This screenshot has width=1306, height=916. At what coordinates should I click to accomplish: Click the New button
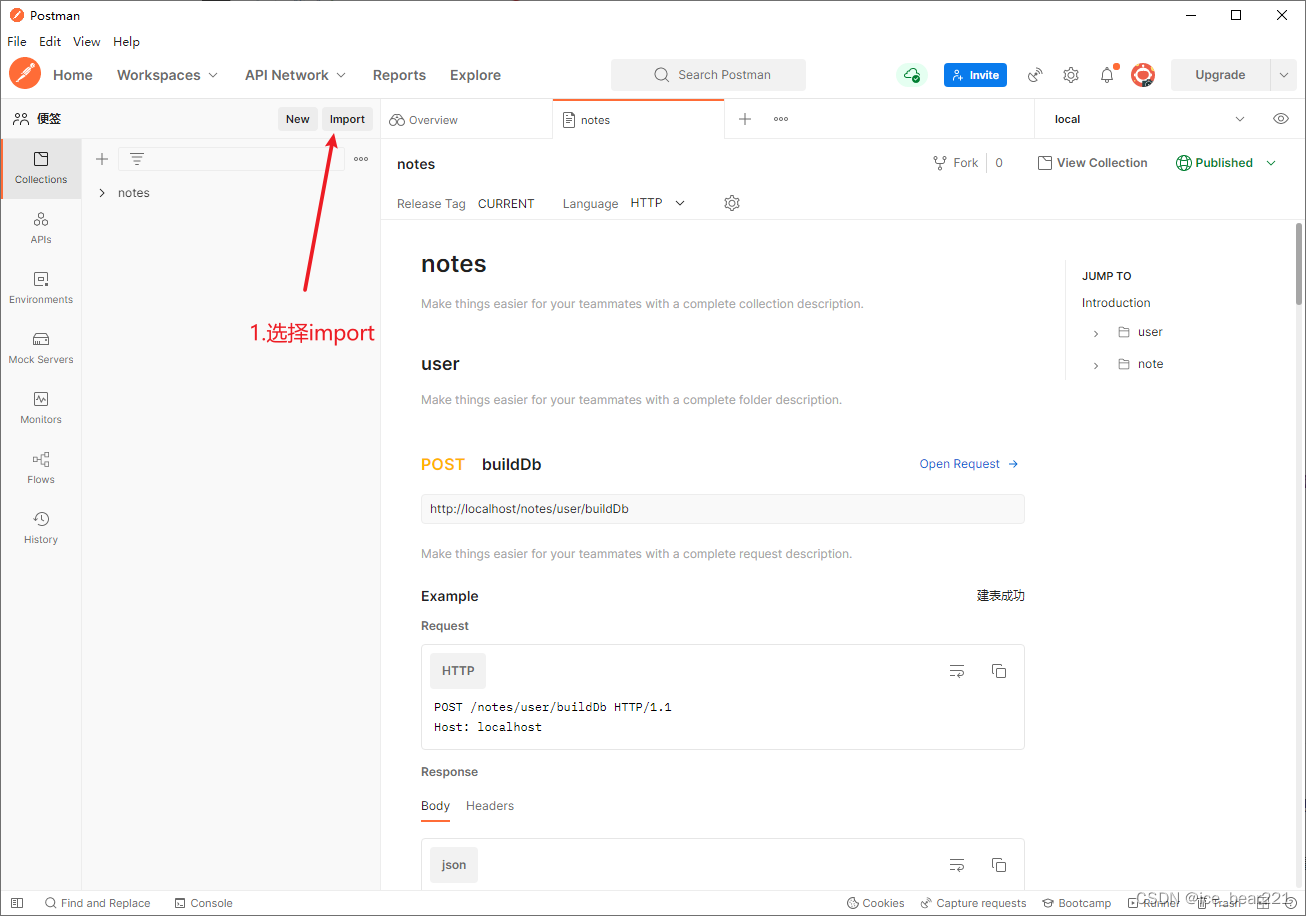click(298, 119)
